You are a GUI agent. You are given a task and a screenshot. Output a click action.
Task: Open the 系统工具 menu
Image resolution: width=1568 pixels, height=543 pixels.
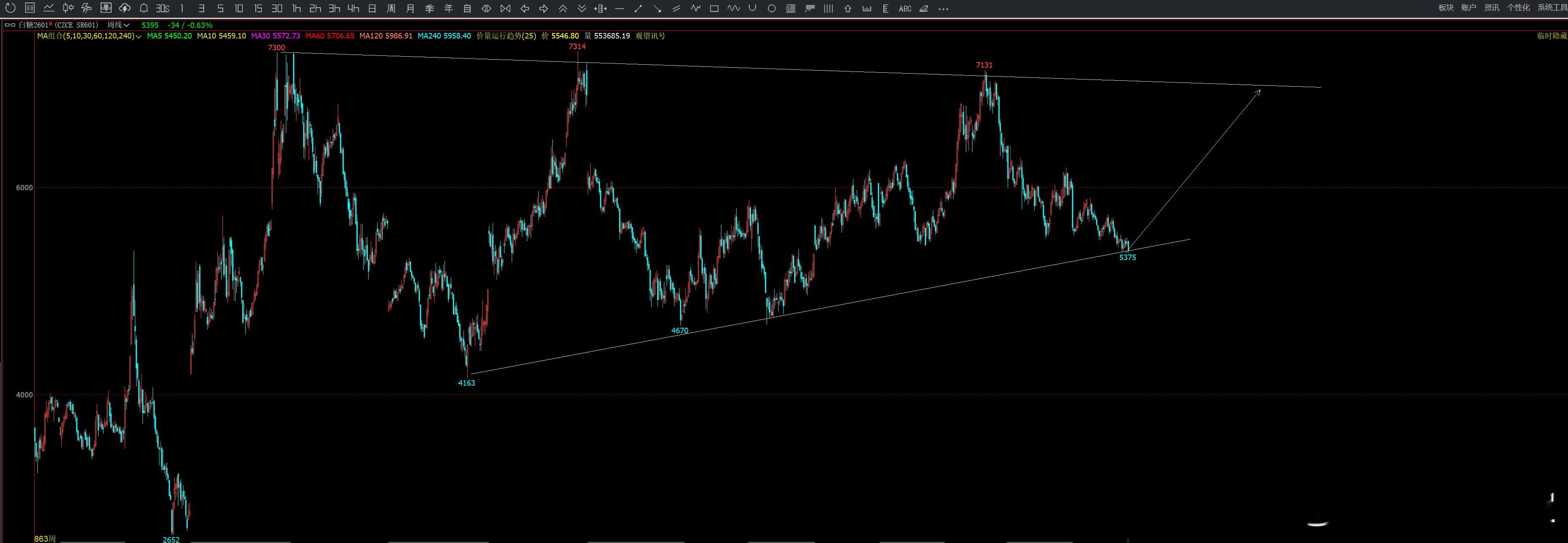(x=1552, y=8)
